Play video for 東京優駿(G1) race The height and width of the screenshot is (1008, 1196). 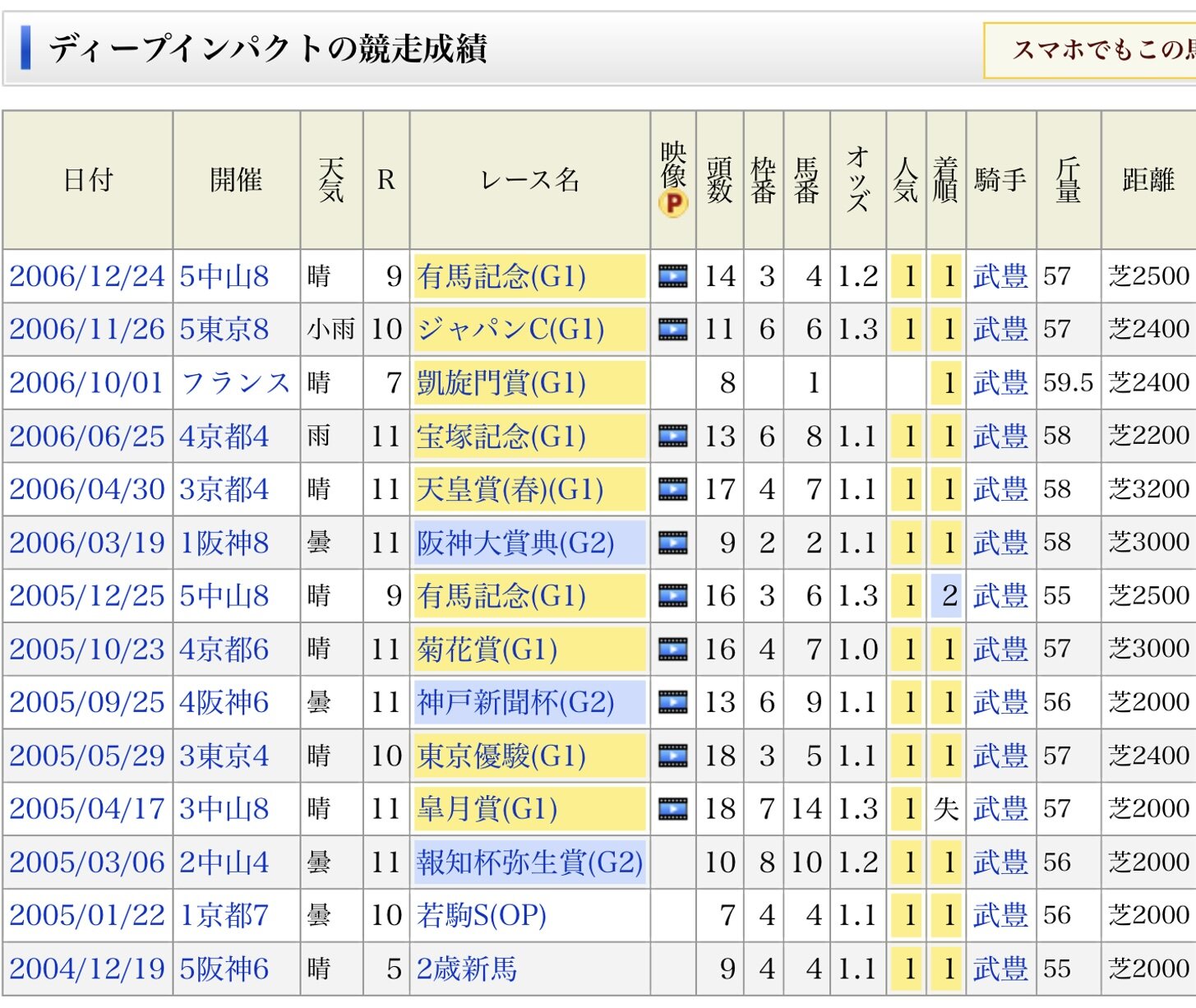pyautogui.click(x=672, y=756)
